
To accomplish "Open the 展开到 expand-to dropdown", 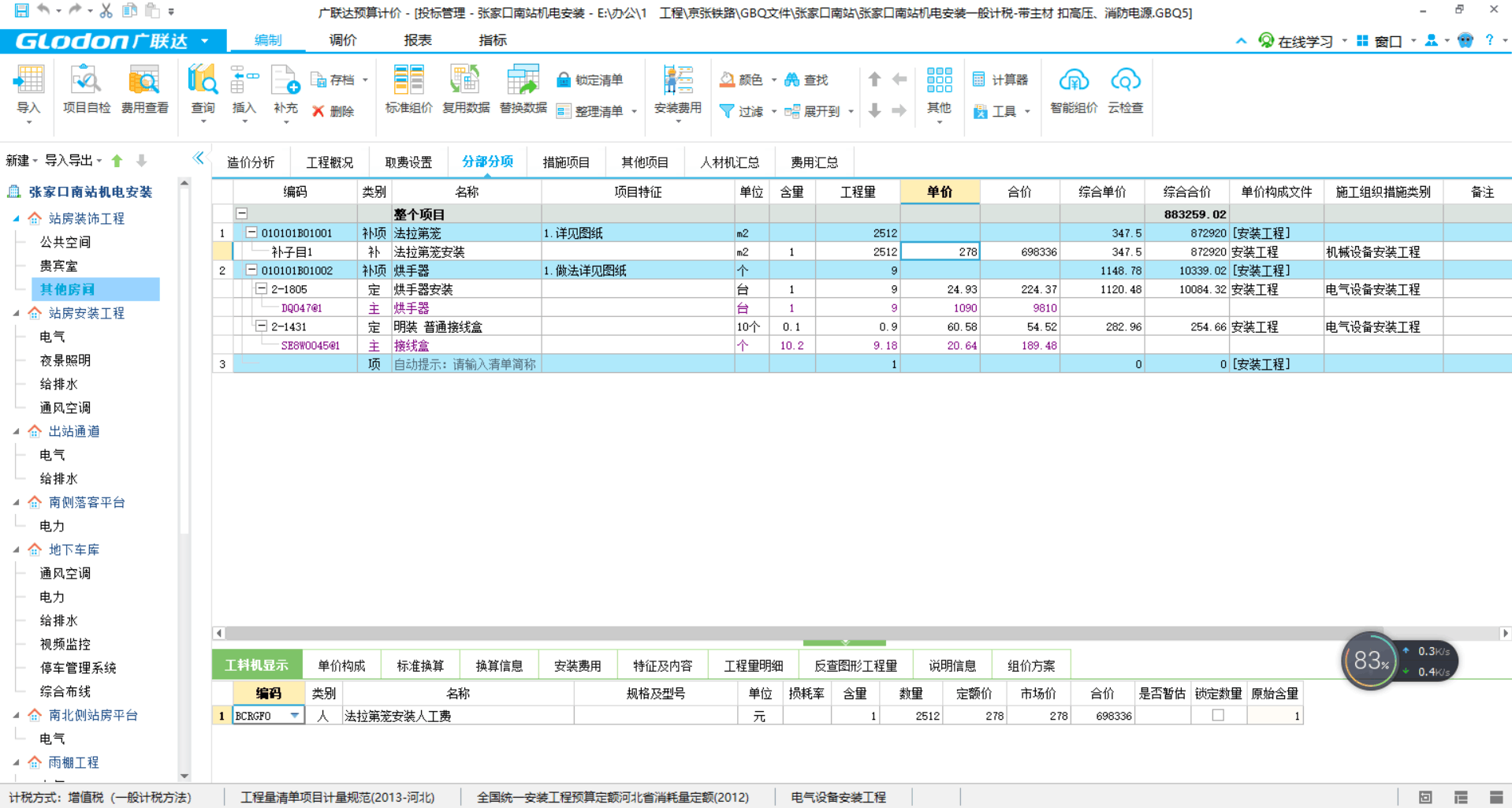I will (x=851, y=111).
